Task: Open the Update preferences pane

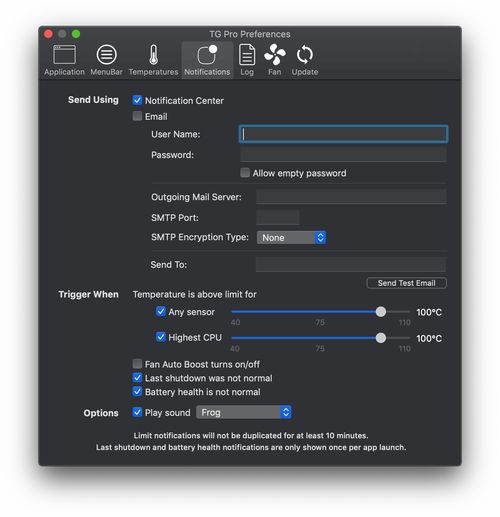Action: pos(305,60)
